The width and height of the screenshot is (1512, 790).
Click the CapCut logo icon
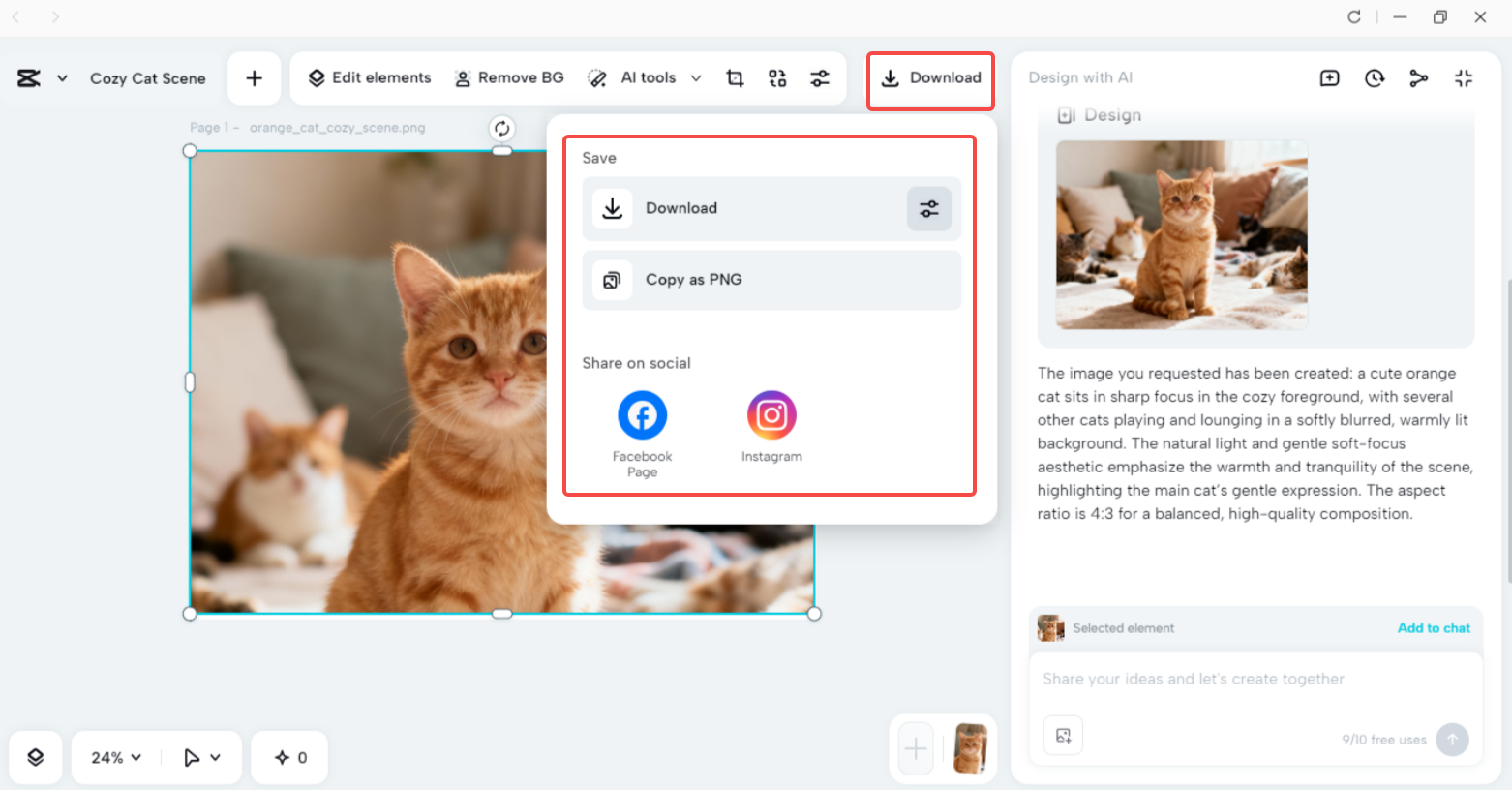29,78
